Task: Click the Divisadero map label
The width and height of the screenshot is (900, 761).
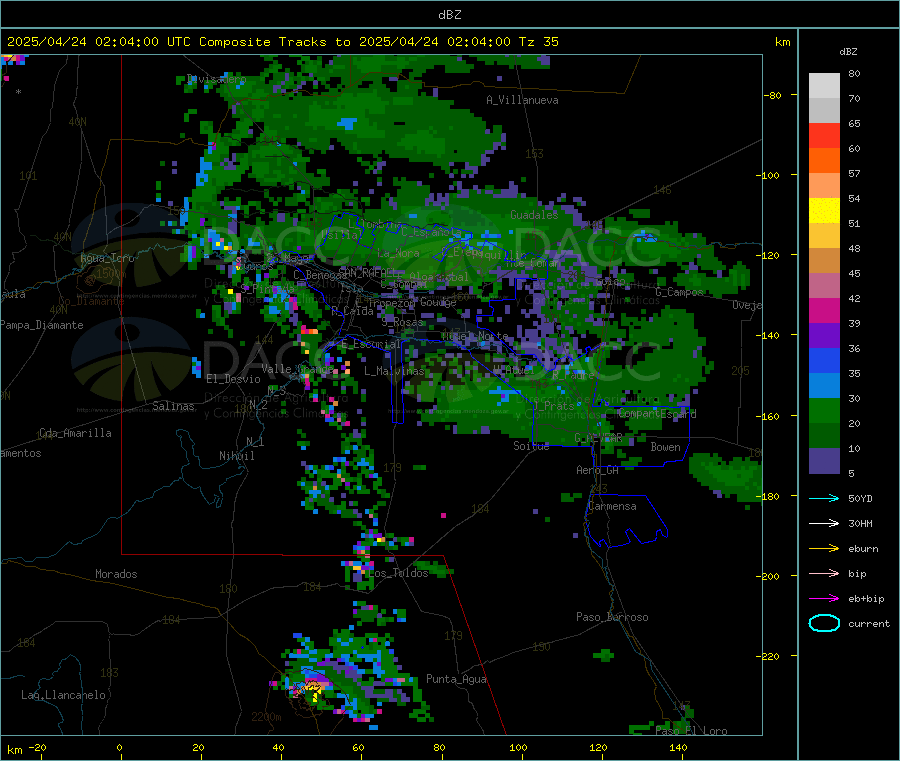Action: coord(216,79)
